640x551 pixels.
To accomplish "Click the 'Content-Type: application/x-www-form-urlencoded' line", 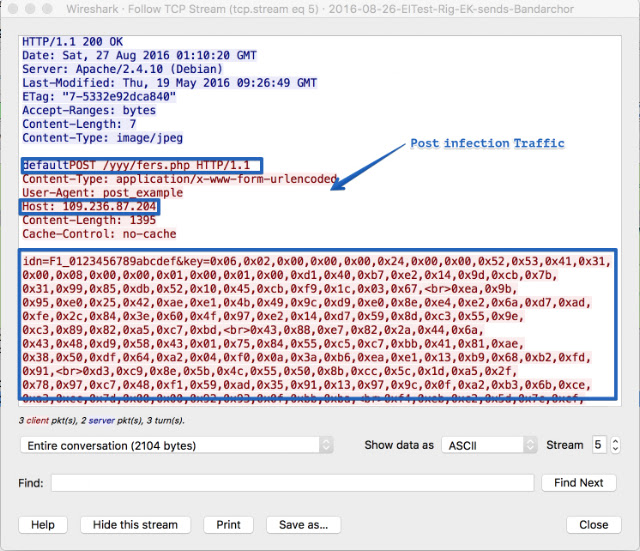I will [180, 179].
